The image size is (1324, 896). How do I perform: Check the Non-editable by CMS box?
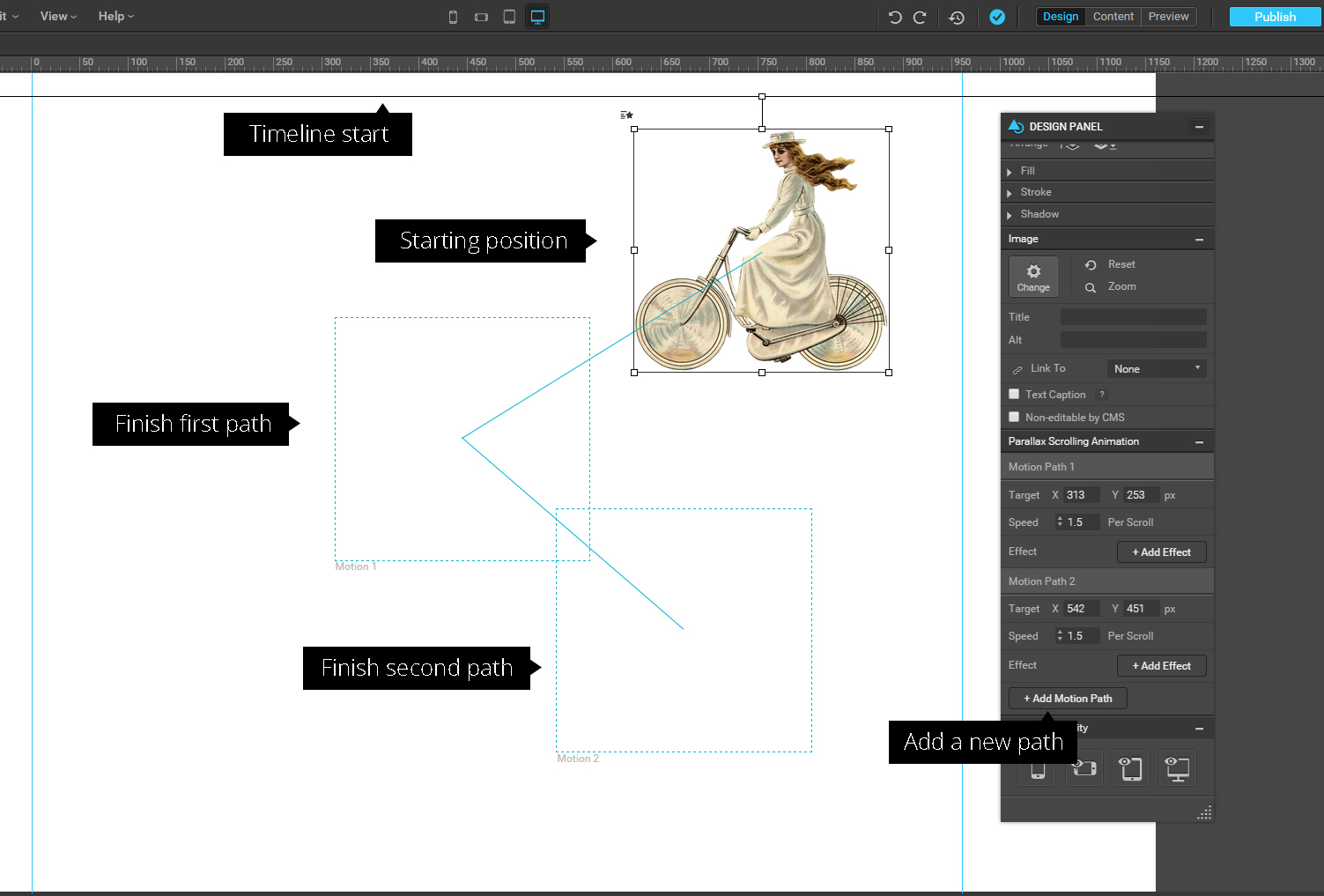tap(1015, 417)
